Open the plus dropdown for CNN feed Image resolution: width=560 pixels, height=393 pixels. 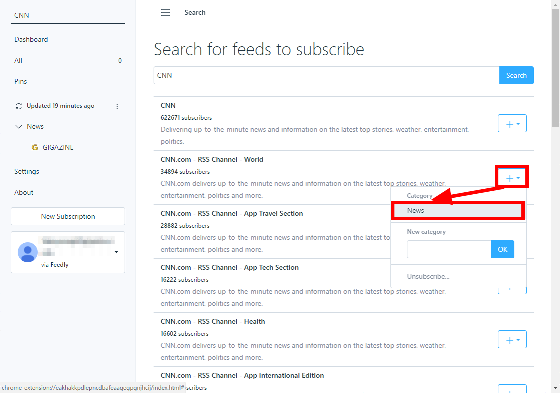click(512, 124)
